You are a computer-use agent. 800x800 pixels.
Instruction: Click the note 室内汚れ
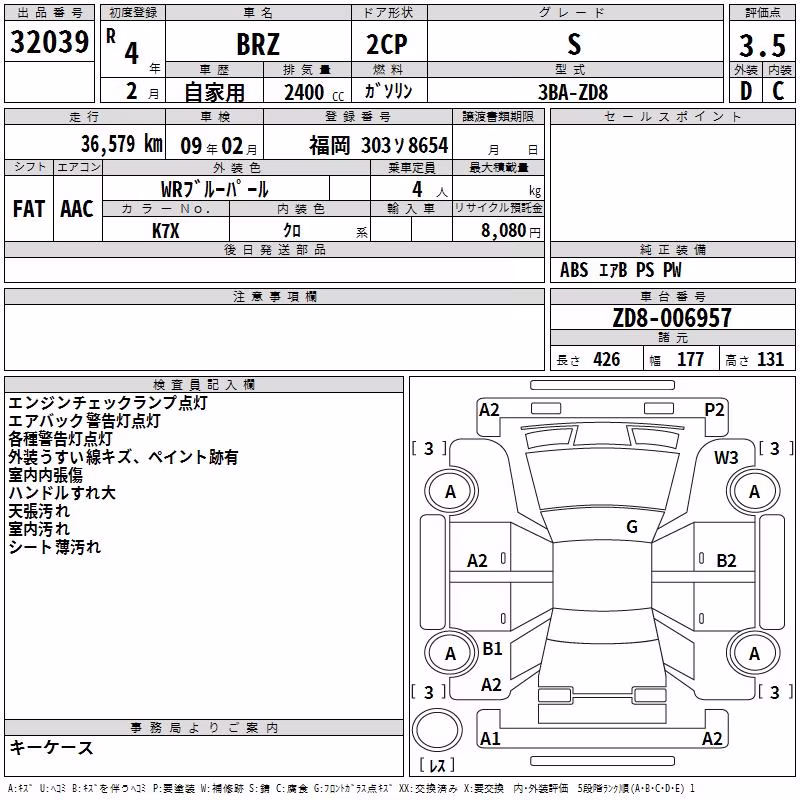(x=39, y=529)
